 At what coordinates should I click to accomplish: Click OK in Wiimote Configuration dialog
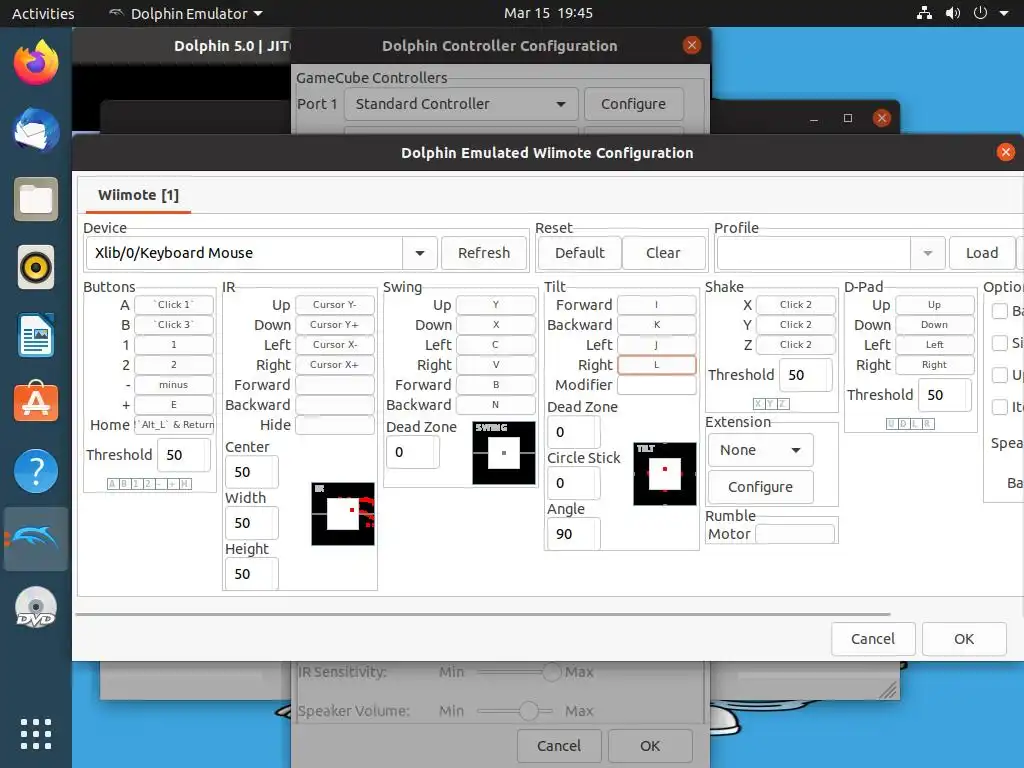coord(964,639)
